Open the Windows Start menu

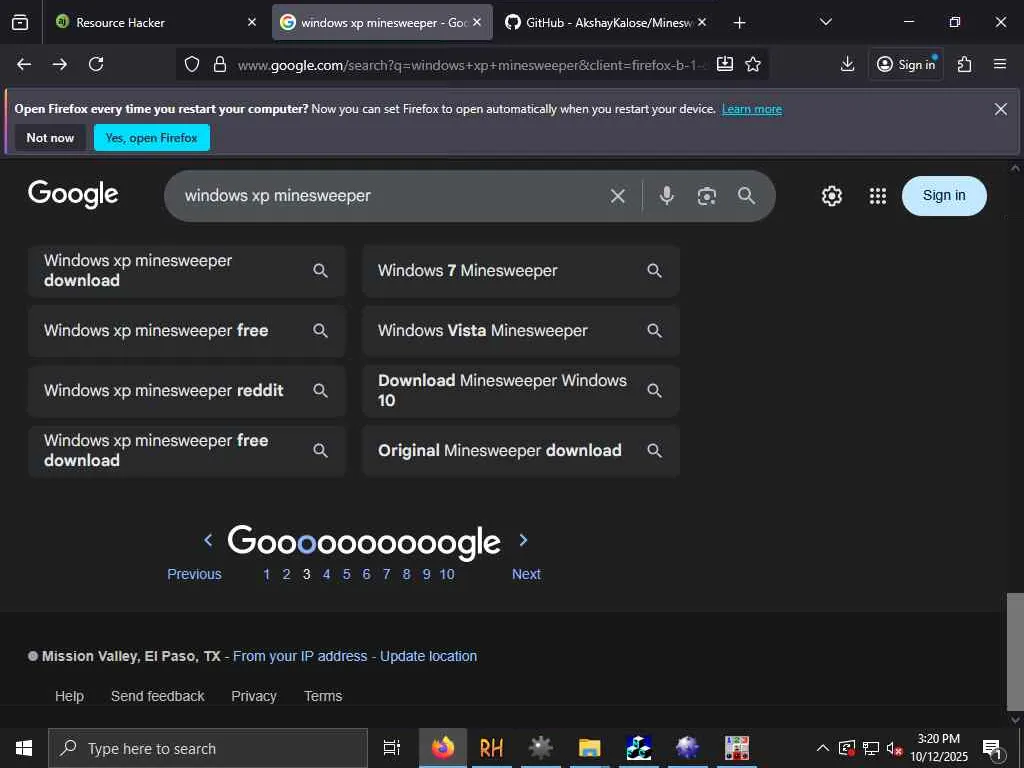tap(24, 748)
